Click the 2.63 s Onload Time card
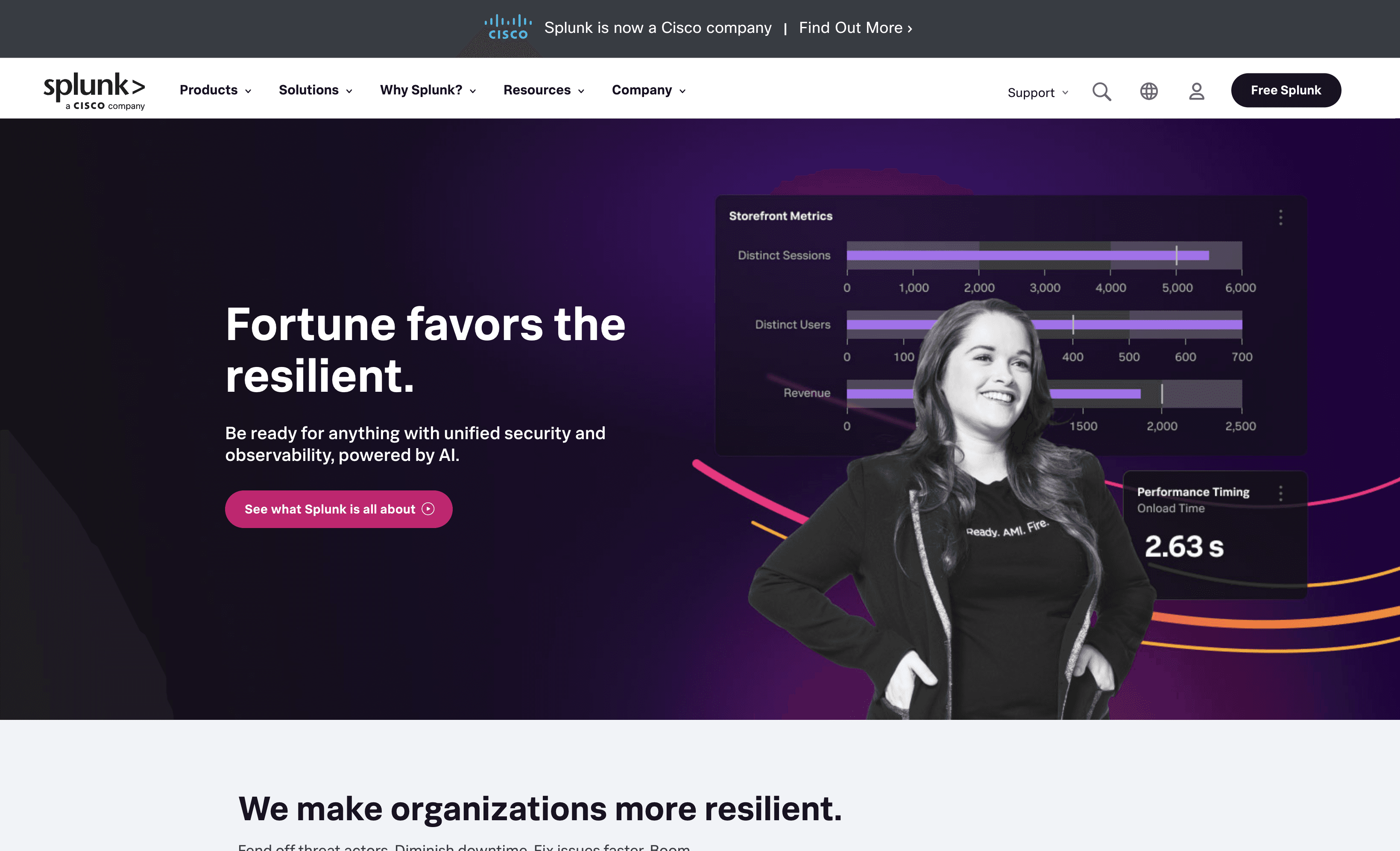This screenshot has height=851, width=1400. coord(1215,535)
